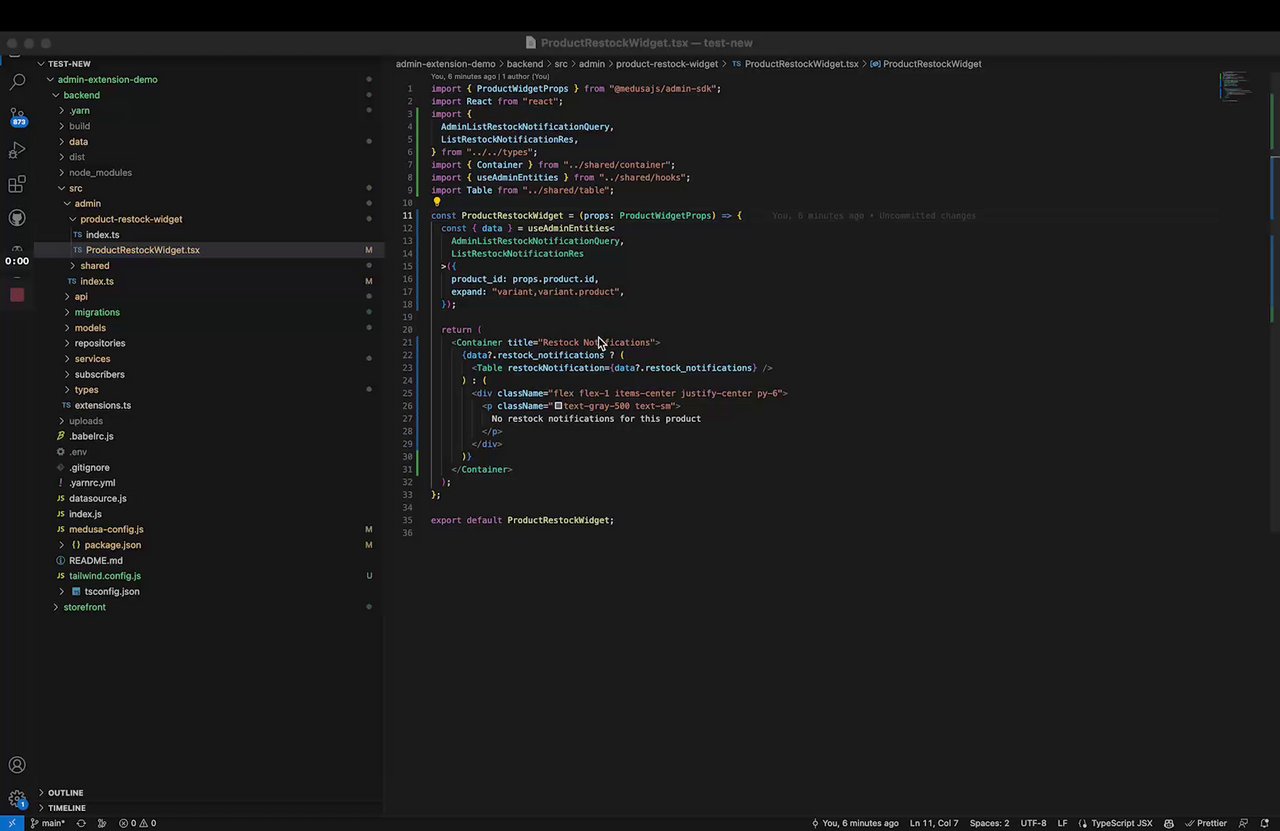Open the Run and Debug view

click(x=17, y=150)
